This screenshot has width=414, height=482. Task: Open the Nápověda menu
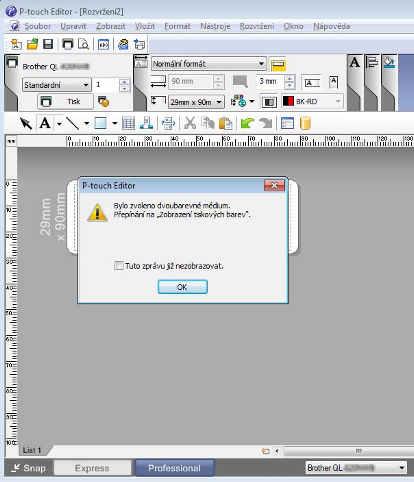pos(332,26)
